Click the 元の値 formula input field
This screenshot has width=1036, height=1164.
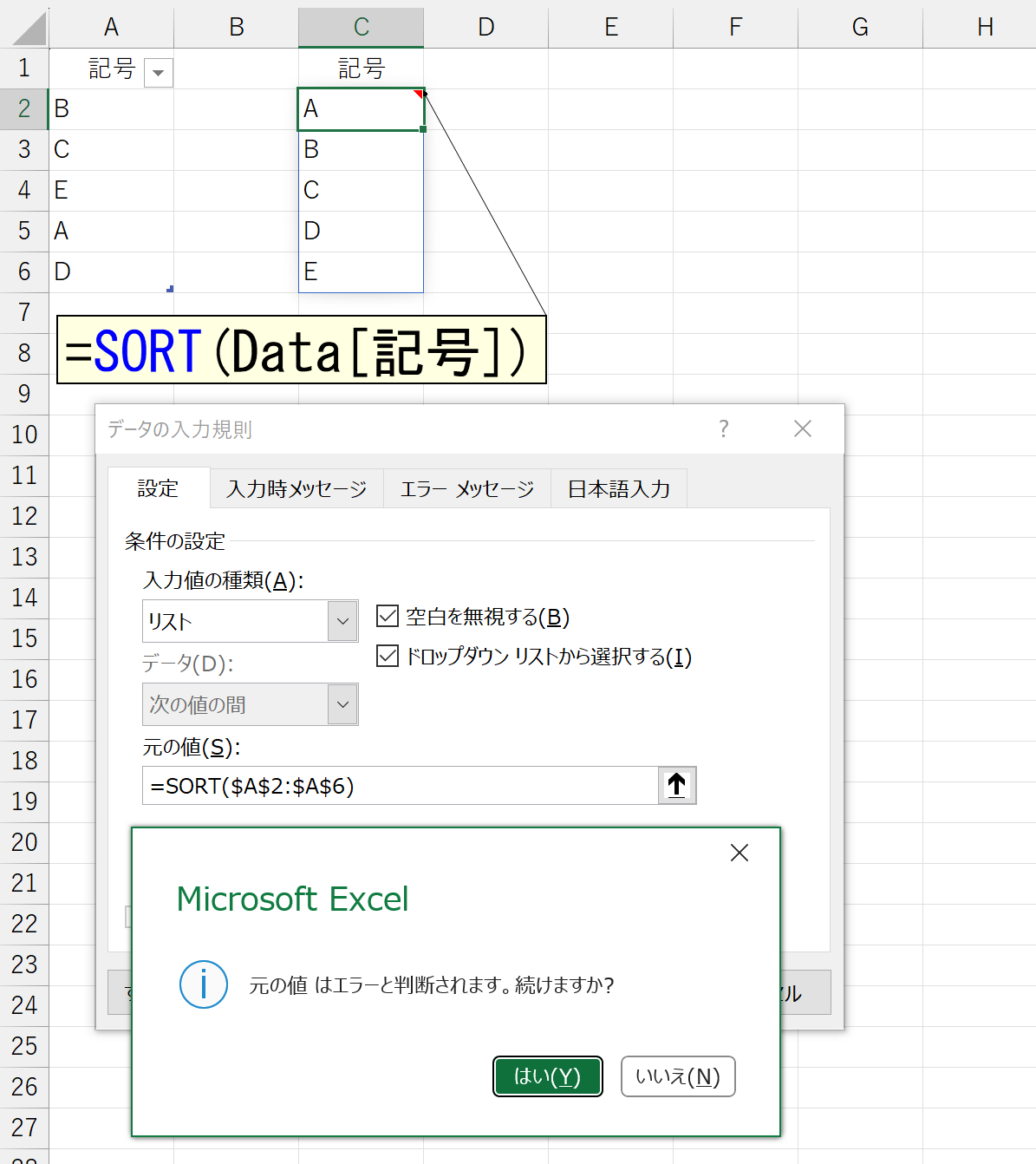coord(401,786)
